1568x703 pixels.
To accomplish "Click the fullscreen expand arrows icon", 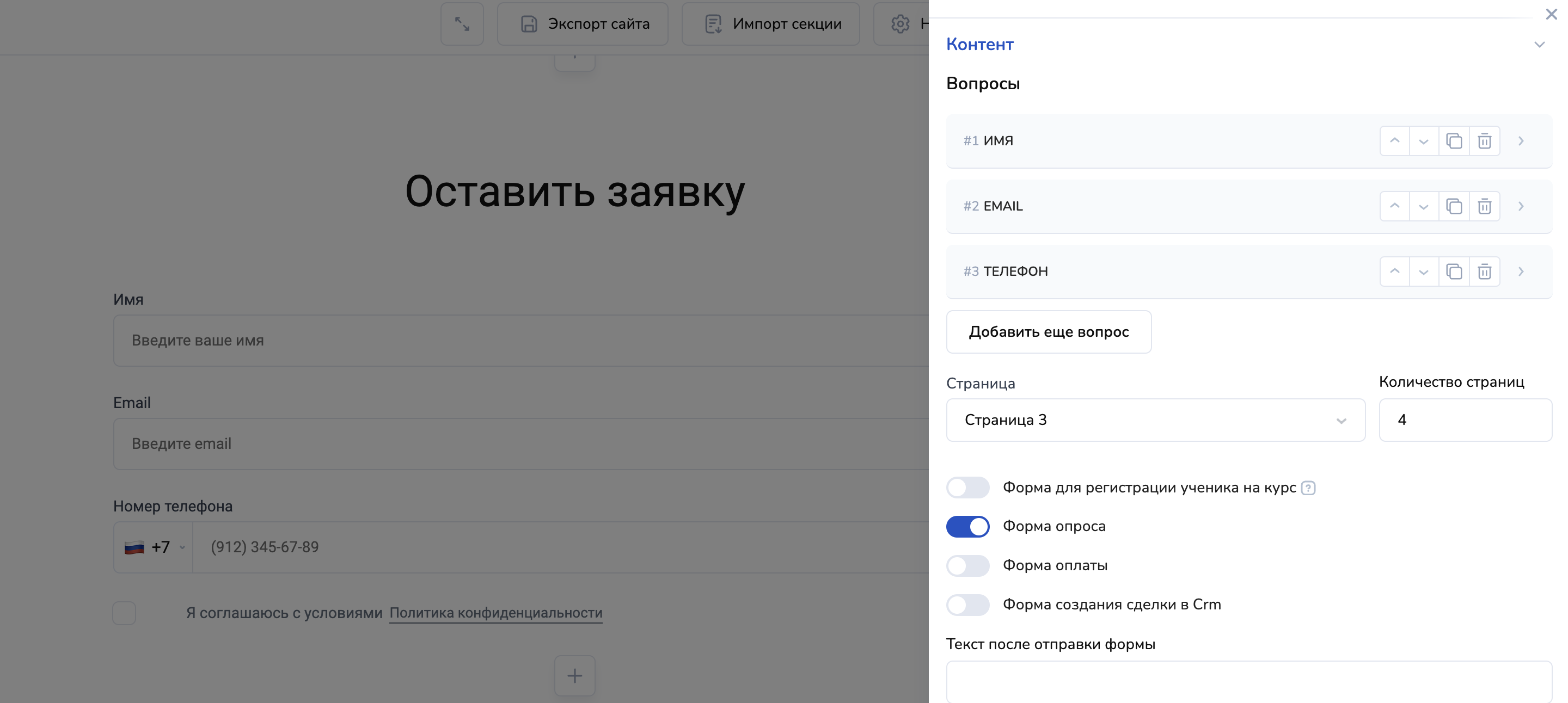I will click(x=462, y=24).
